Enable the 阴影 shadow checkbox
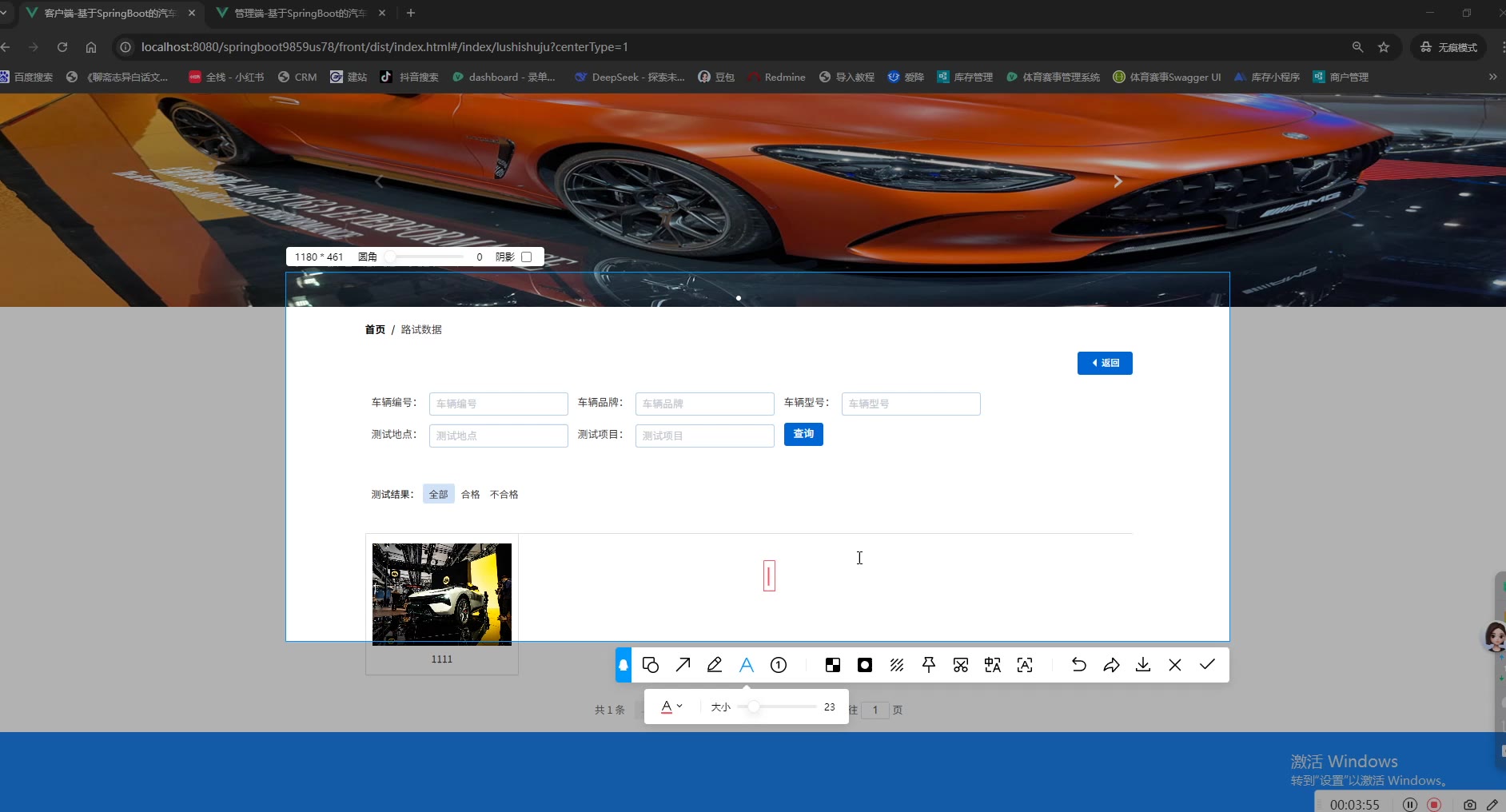 click(526, 257)
